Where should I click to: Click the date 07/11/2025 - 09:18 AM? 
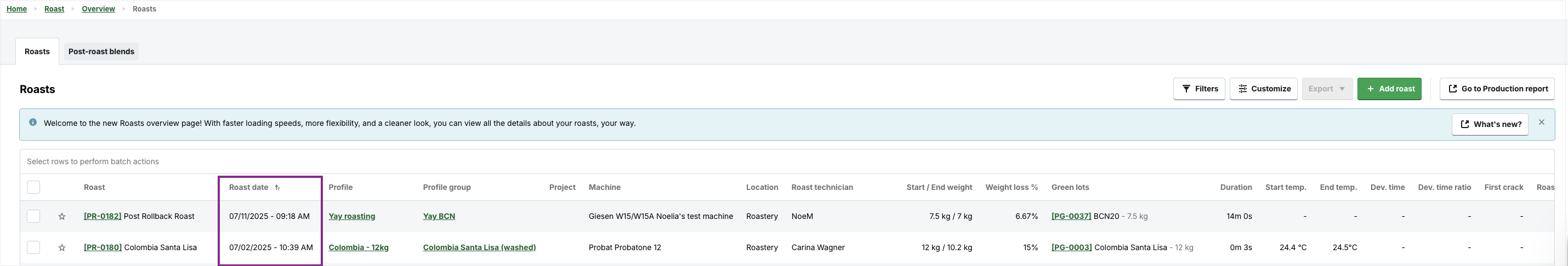coord(269,216)
